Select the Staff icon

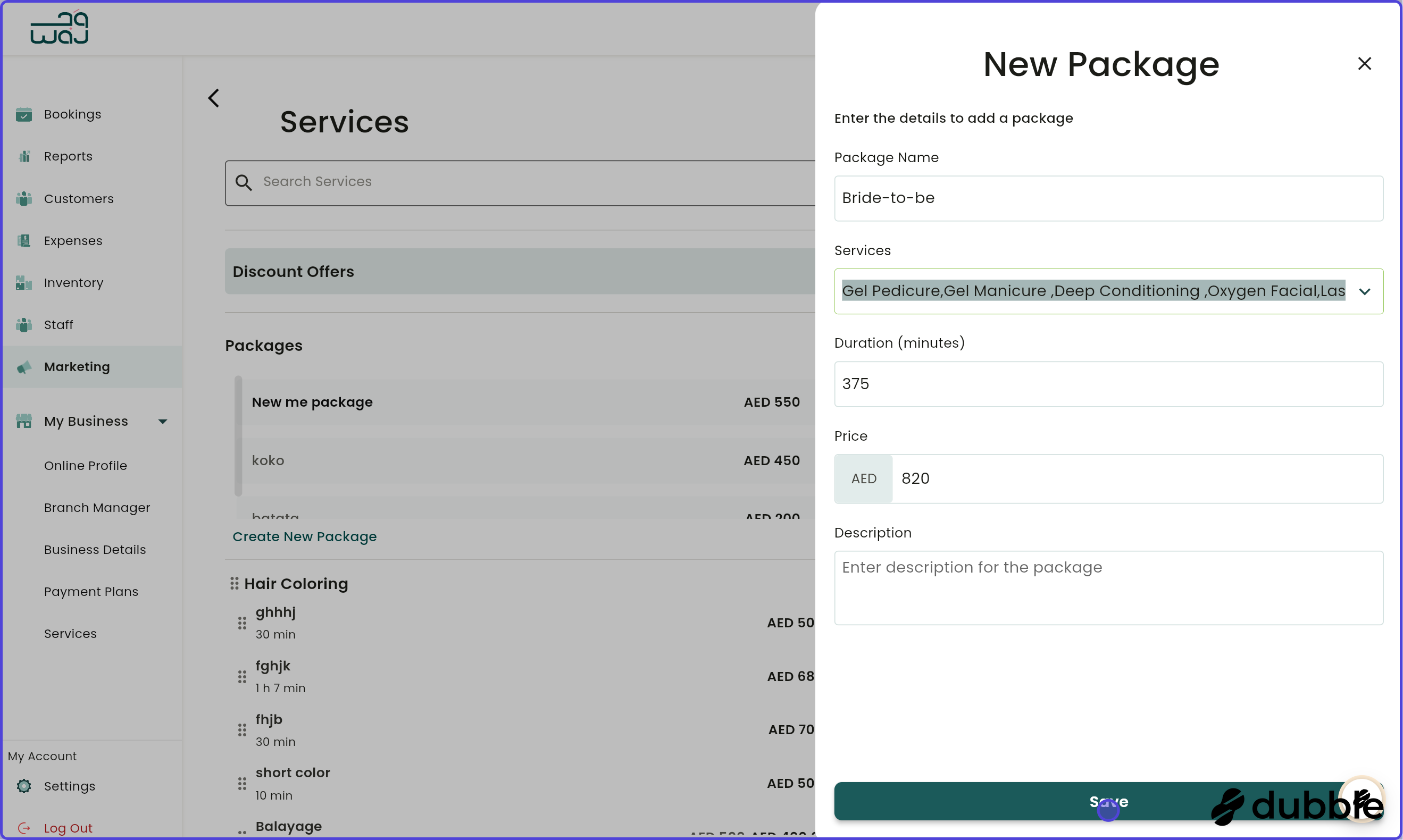24,325
